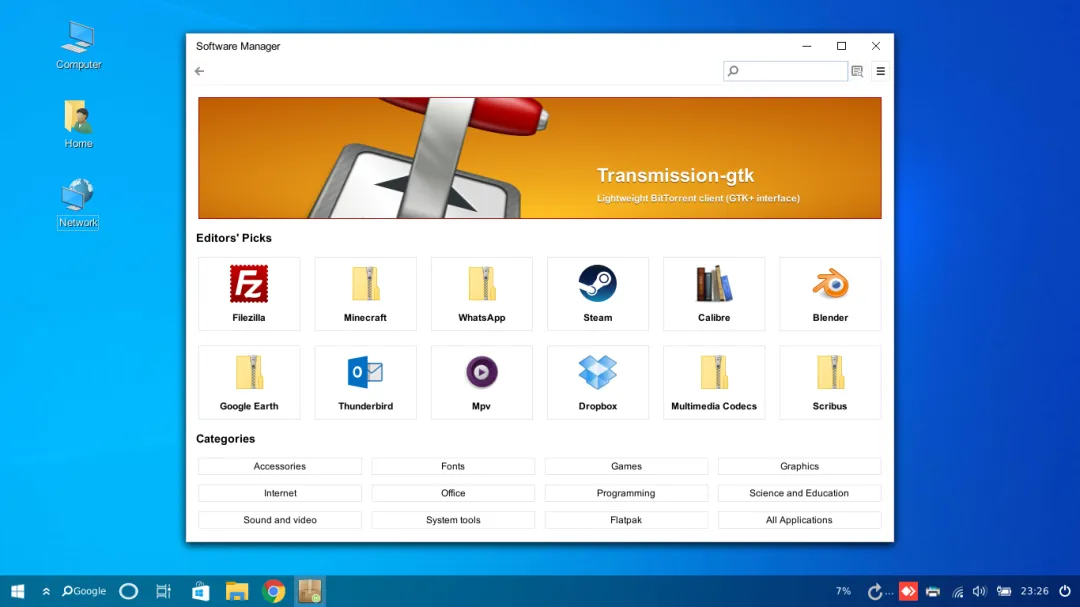Image resolution: width=1080 pixels, height=607 pixels.
Task: Toggle search in summaries icon
Action: pos(858,71)
